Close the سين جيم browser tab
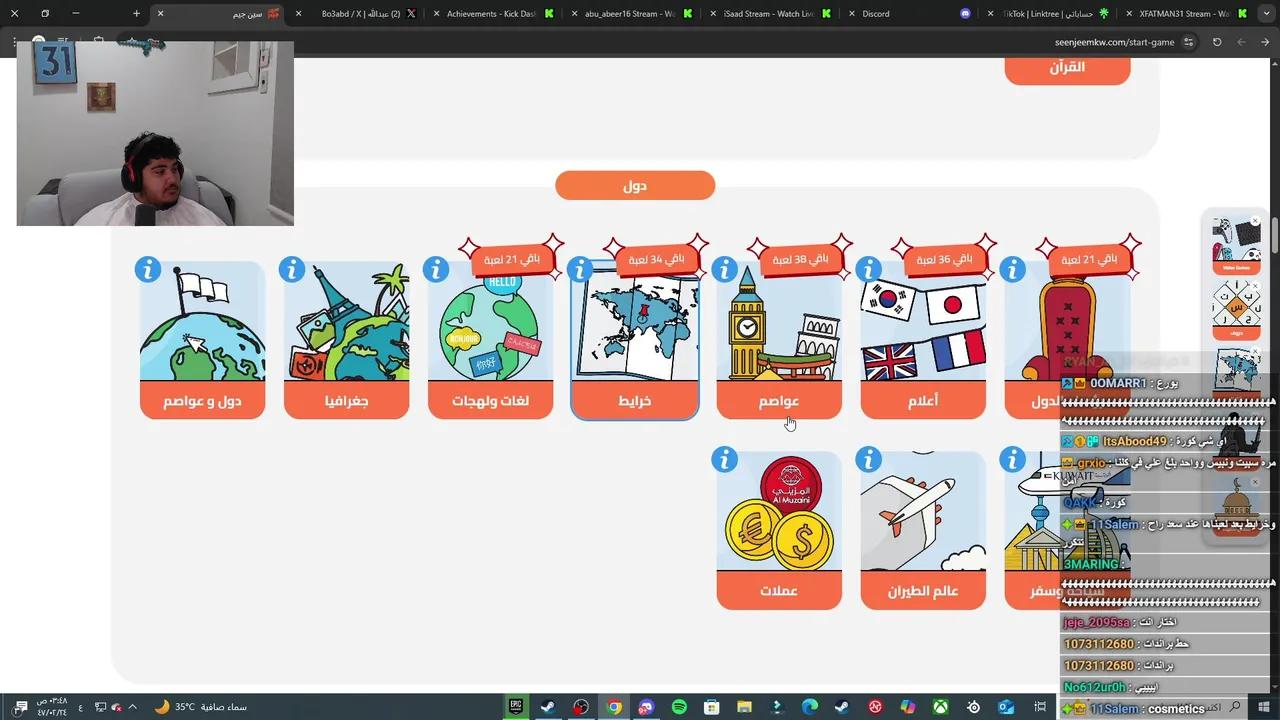The width and height of the screenshot is (1280, 720). [160, 14]
